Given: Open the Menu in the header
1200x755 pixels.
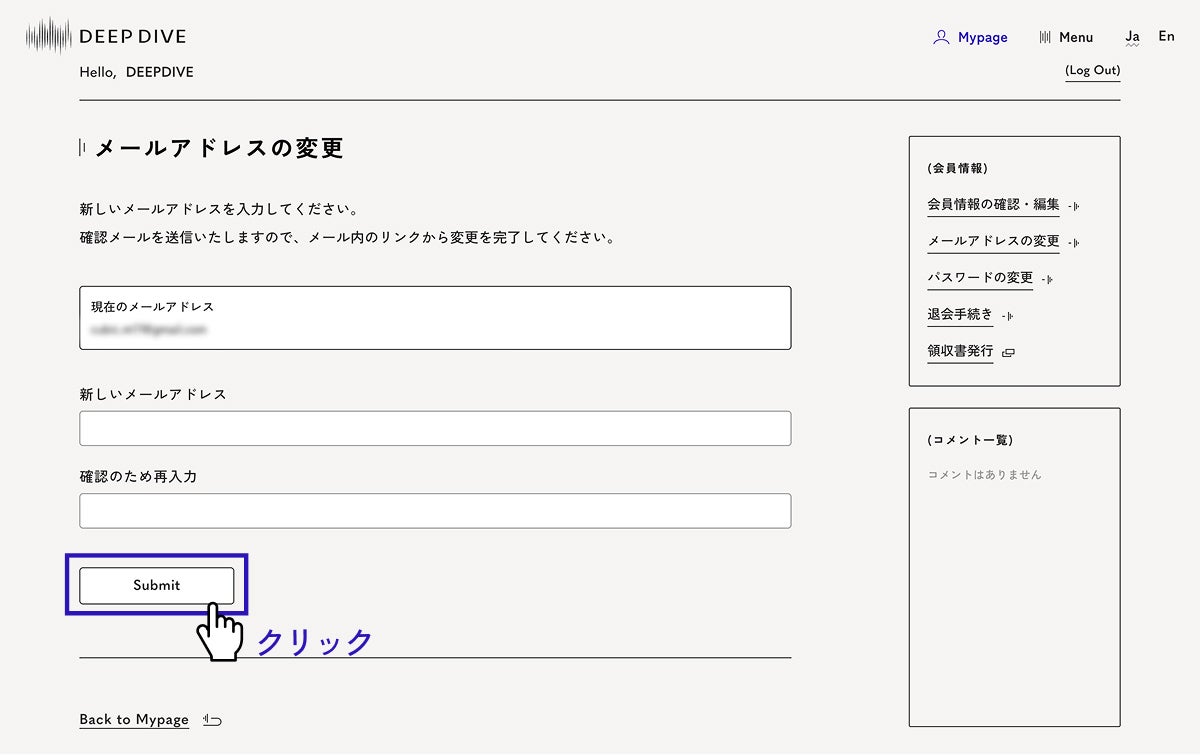Looking at the screenshot, I should pyautogui.click(x=1076, y=37).
